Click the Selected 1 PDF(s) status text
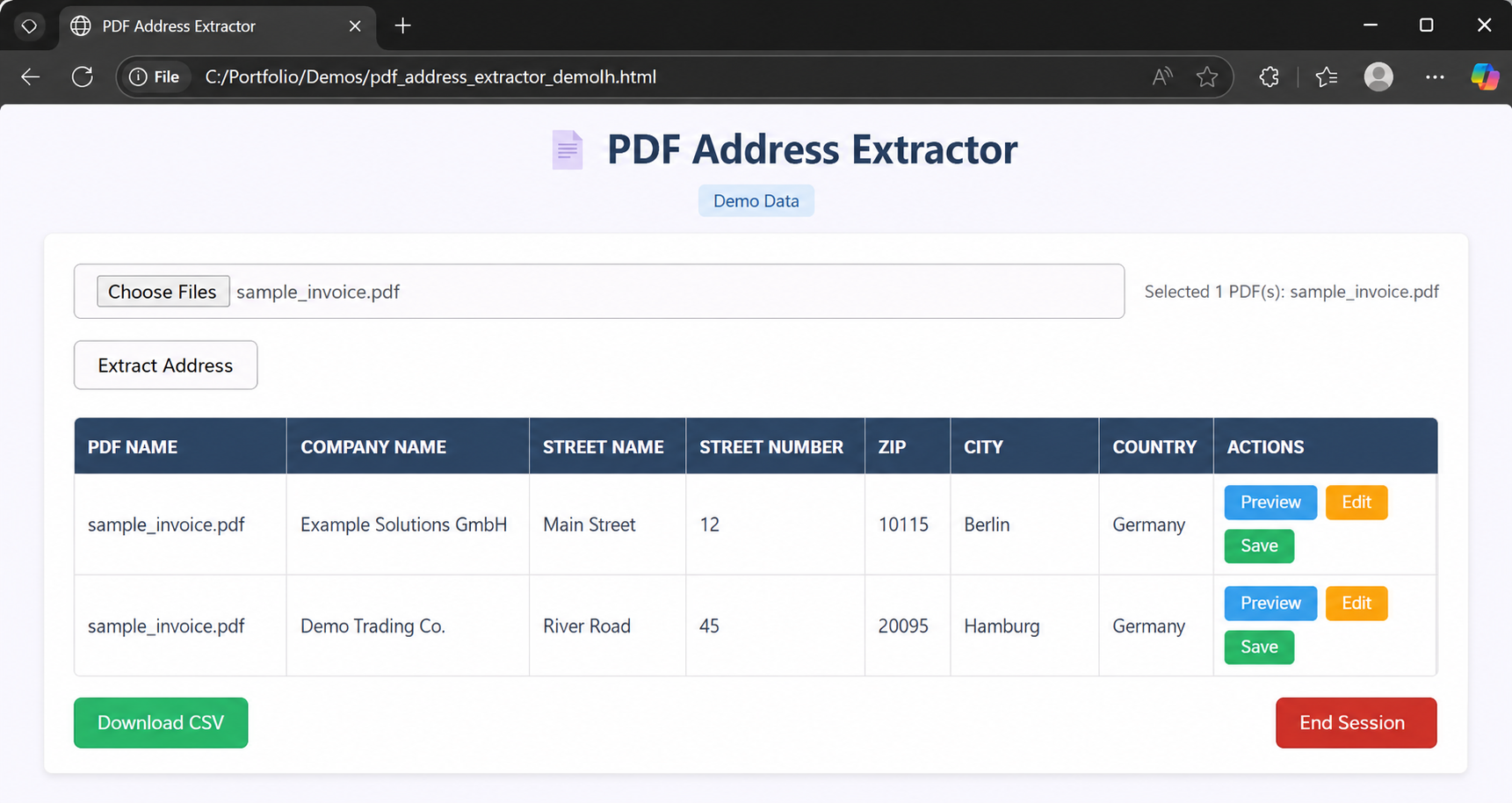1512x803 pixels. [1291, 292]
